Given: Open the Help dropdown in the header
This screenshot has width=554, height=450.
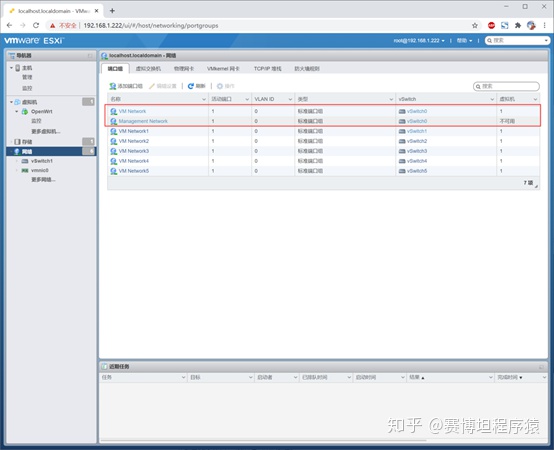Looking at the screenshot, I should tap(464, 41).
